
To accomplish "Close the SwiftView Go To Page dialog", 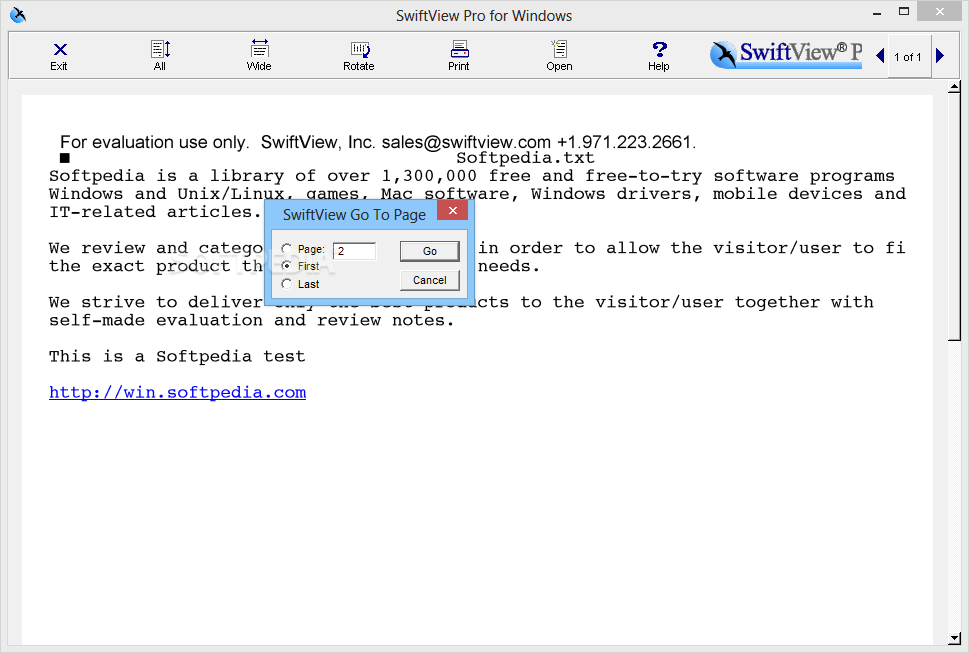I will click(452, 211).
